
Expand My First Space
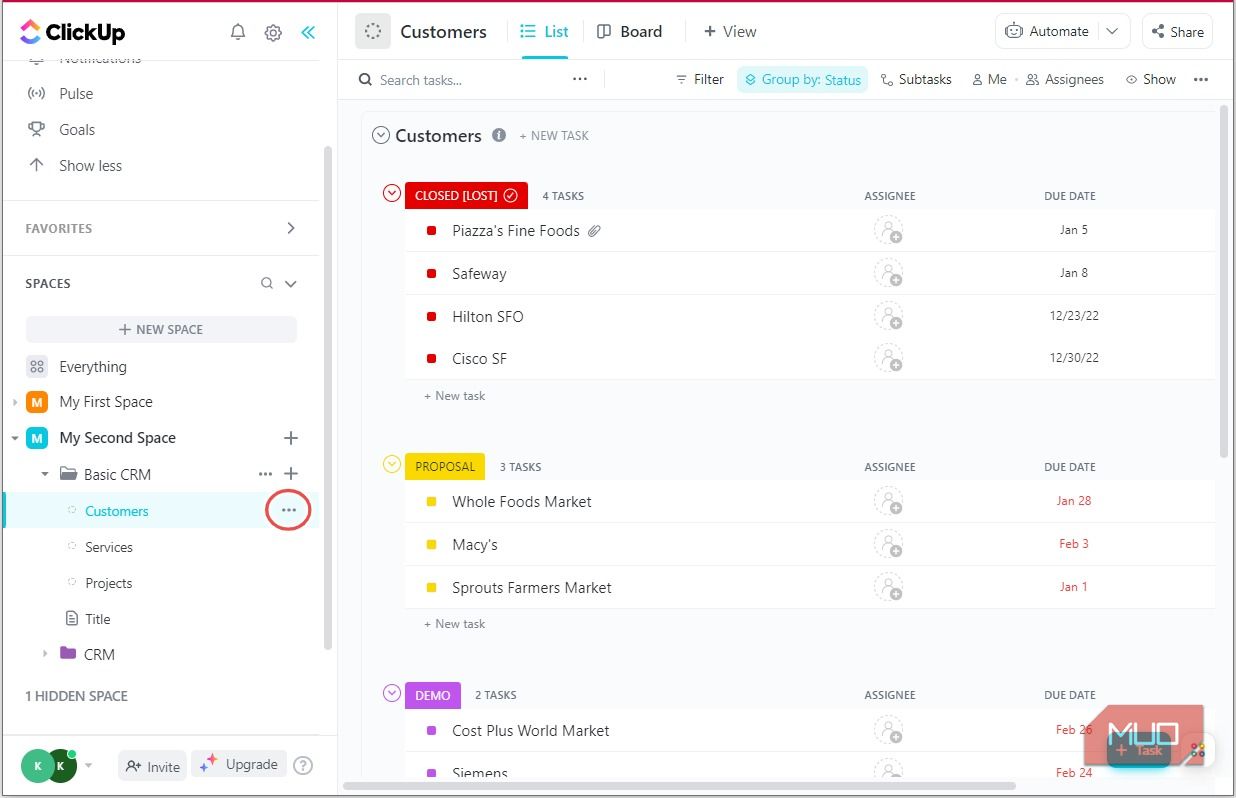14,402
